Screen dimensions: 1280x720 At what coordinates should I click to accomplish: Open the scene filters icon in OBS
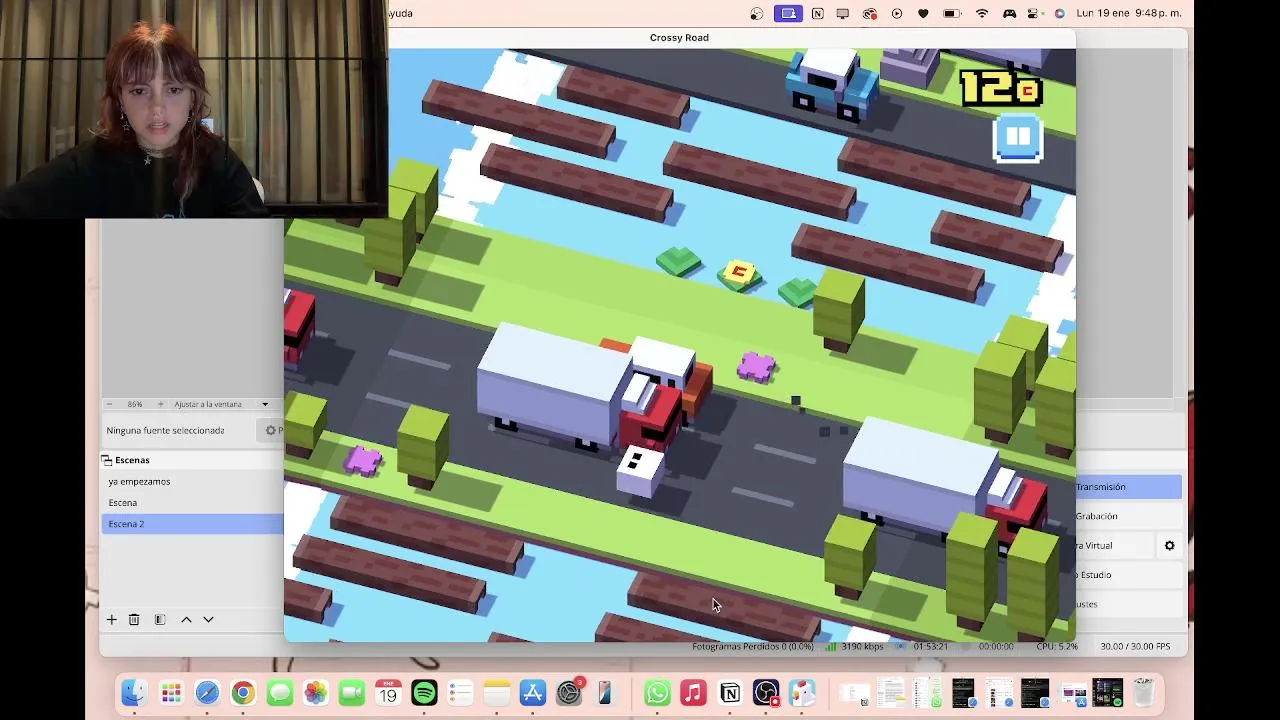point(160,620)
